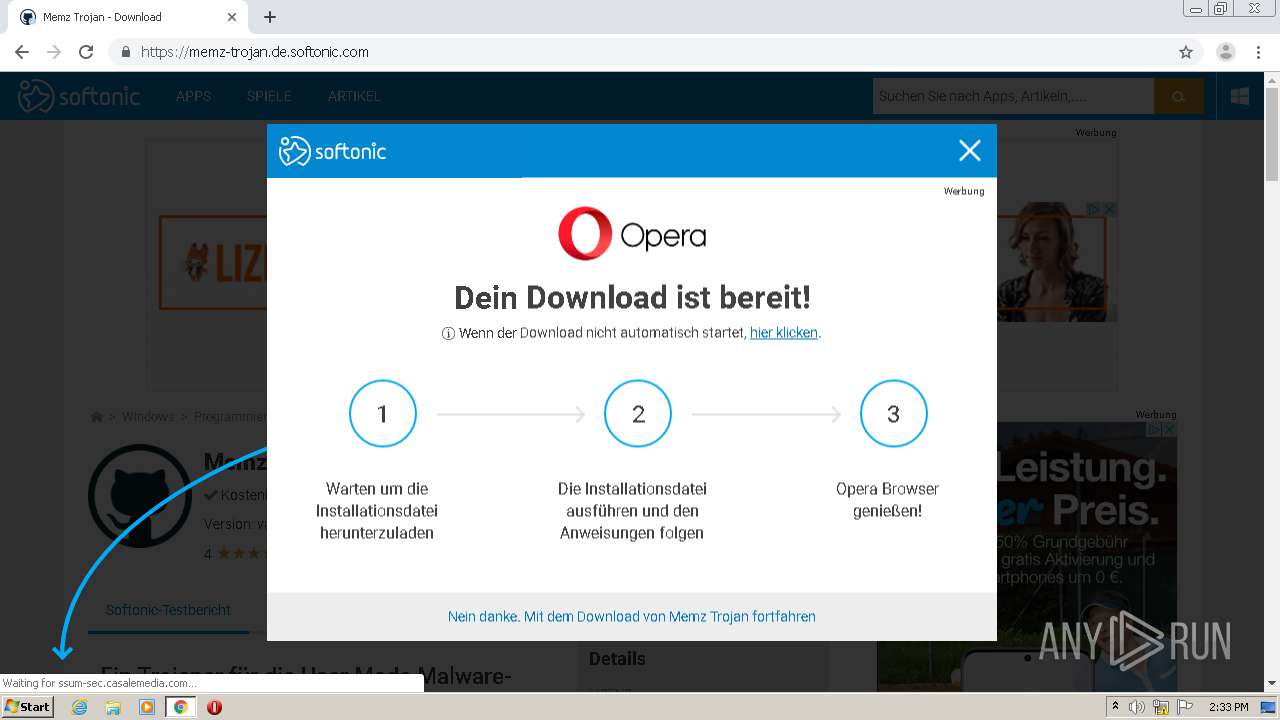Open Chrome three-dot menu

pos(1258,52)
